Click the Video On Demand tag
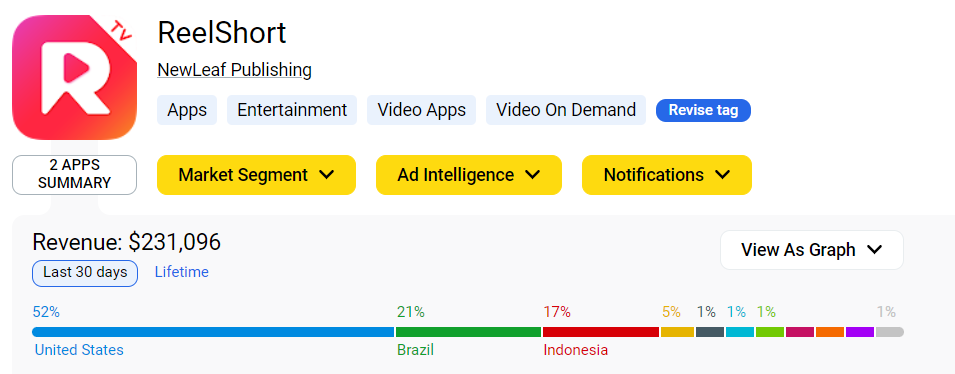 pos(566,110)
